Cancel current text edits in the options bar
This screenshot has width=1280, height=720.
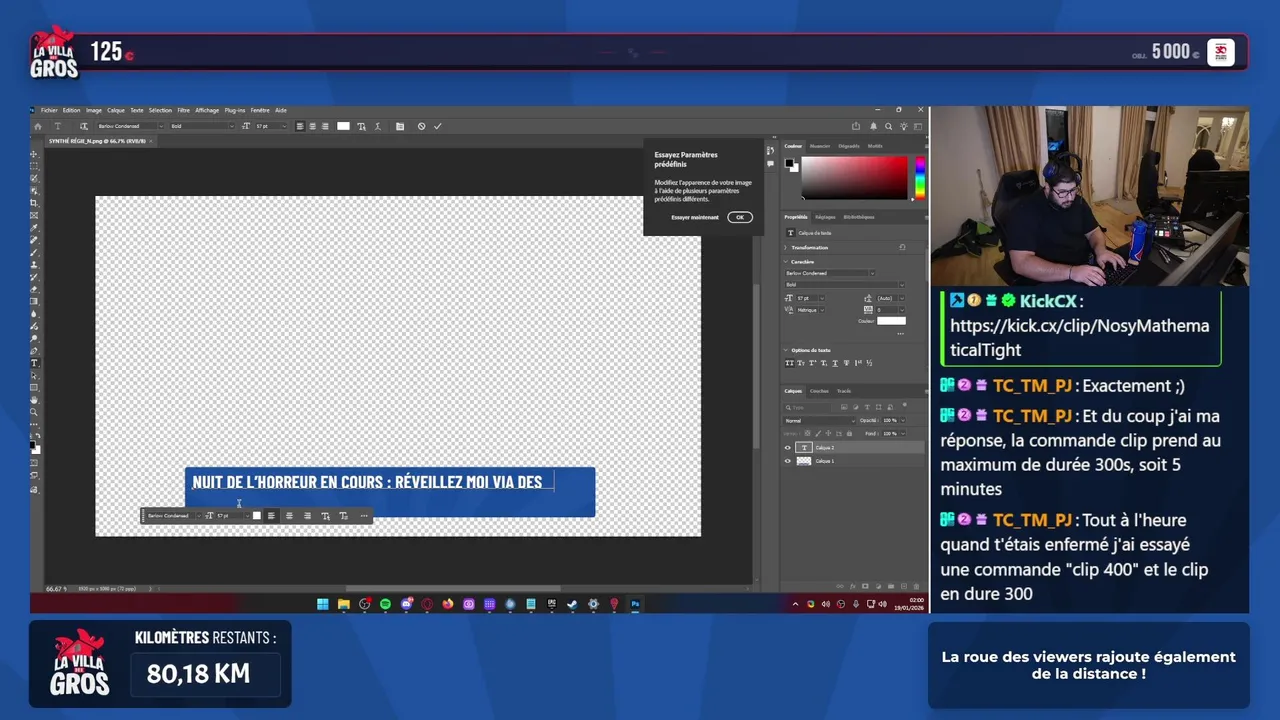tap(422, 126)
